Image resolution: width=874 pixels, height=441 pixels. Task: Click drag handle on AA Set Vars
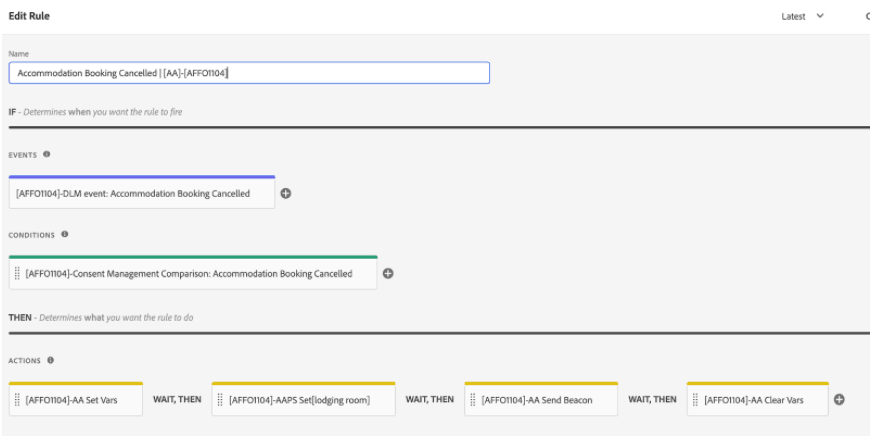click(18, 400)
